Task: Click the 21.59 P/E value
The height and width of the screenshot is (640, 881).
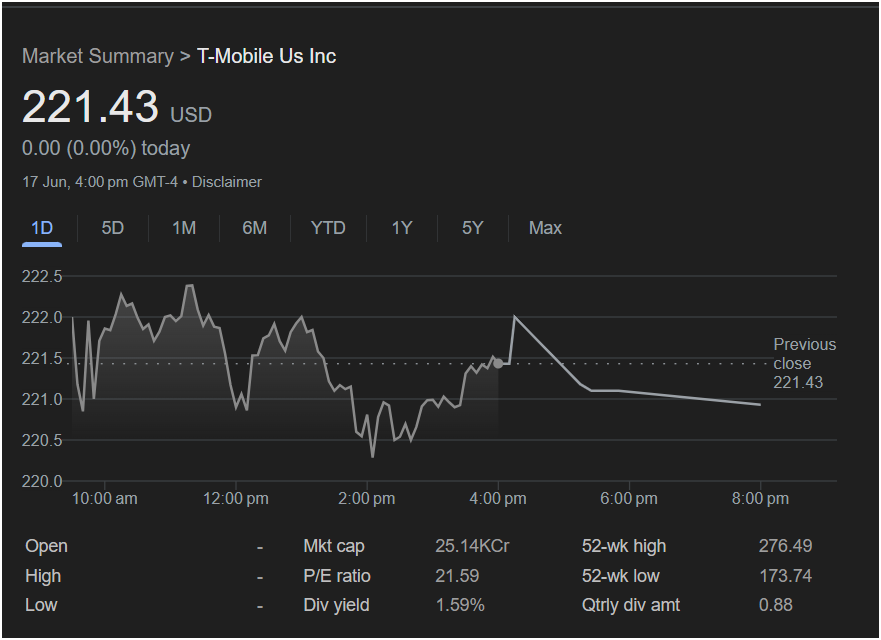Action: [457, 576]
